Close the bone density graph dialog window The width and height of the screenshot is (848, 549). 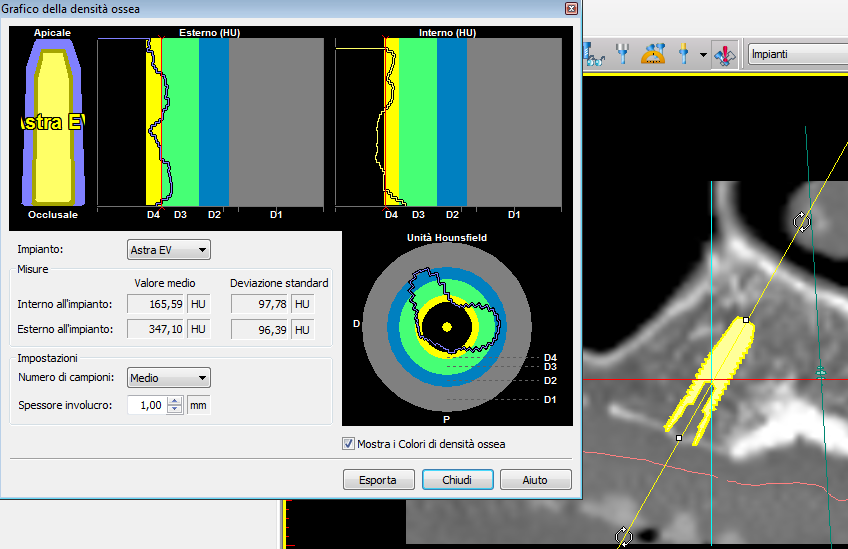tap(569, 9)
